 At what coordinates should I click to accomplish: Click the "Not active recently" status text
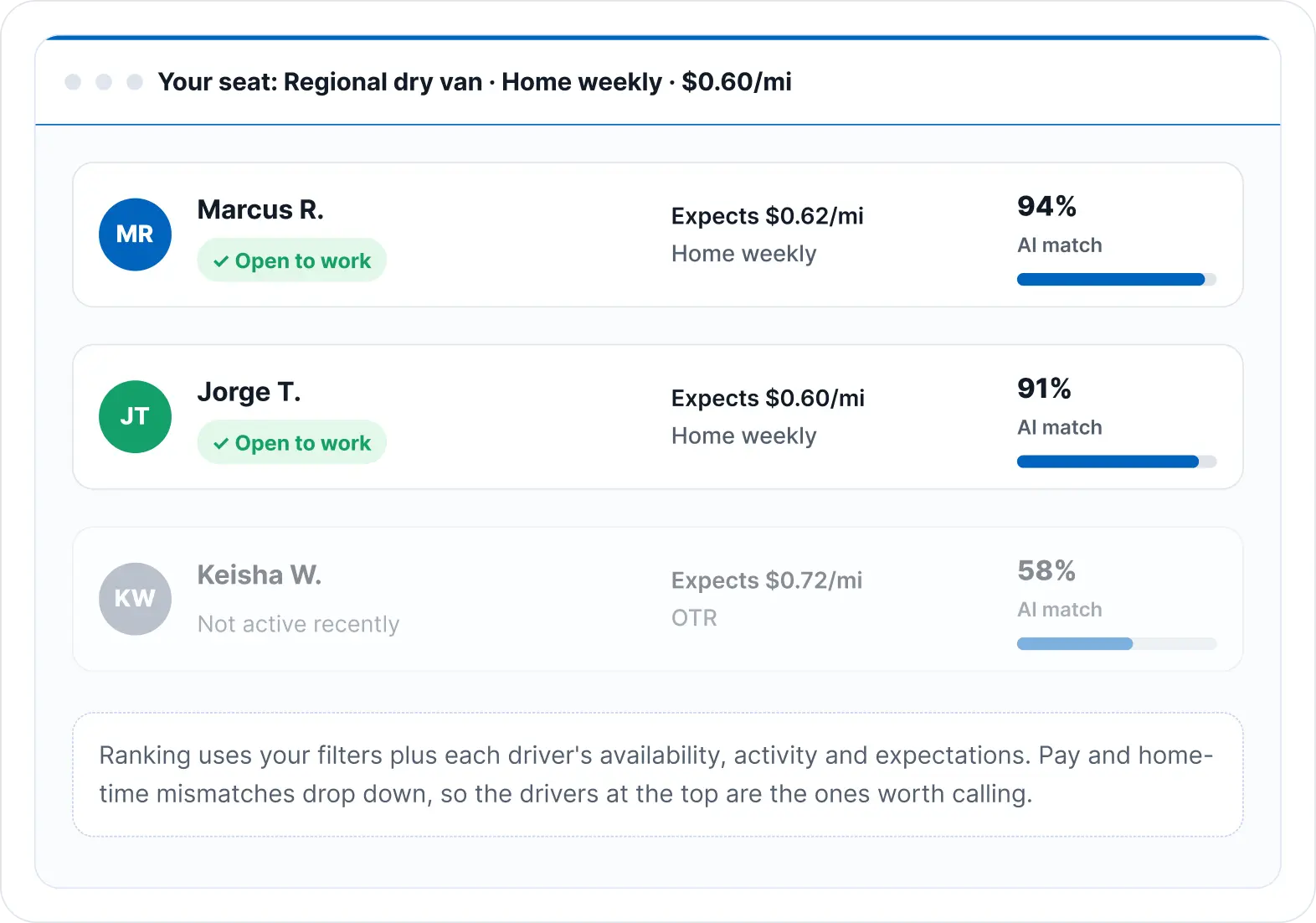point(299,624)
